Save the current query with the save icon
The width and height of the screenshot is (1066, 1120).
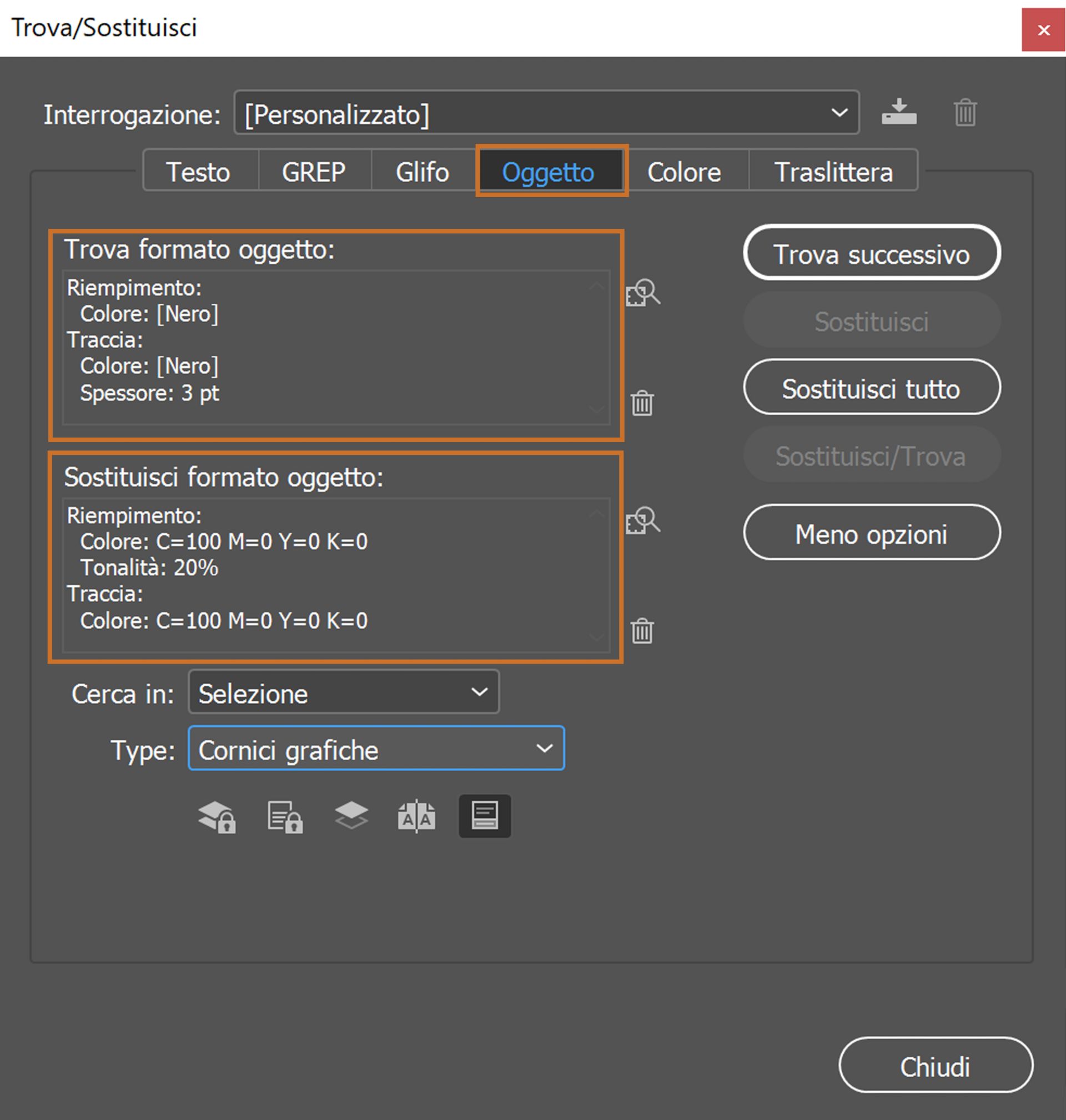click(898, 112)
